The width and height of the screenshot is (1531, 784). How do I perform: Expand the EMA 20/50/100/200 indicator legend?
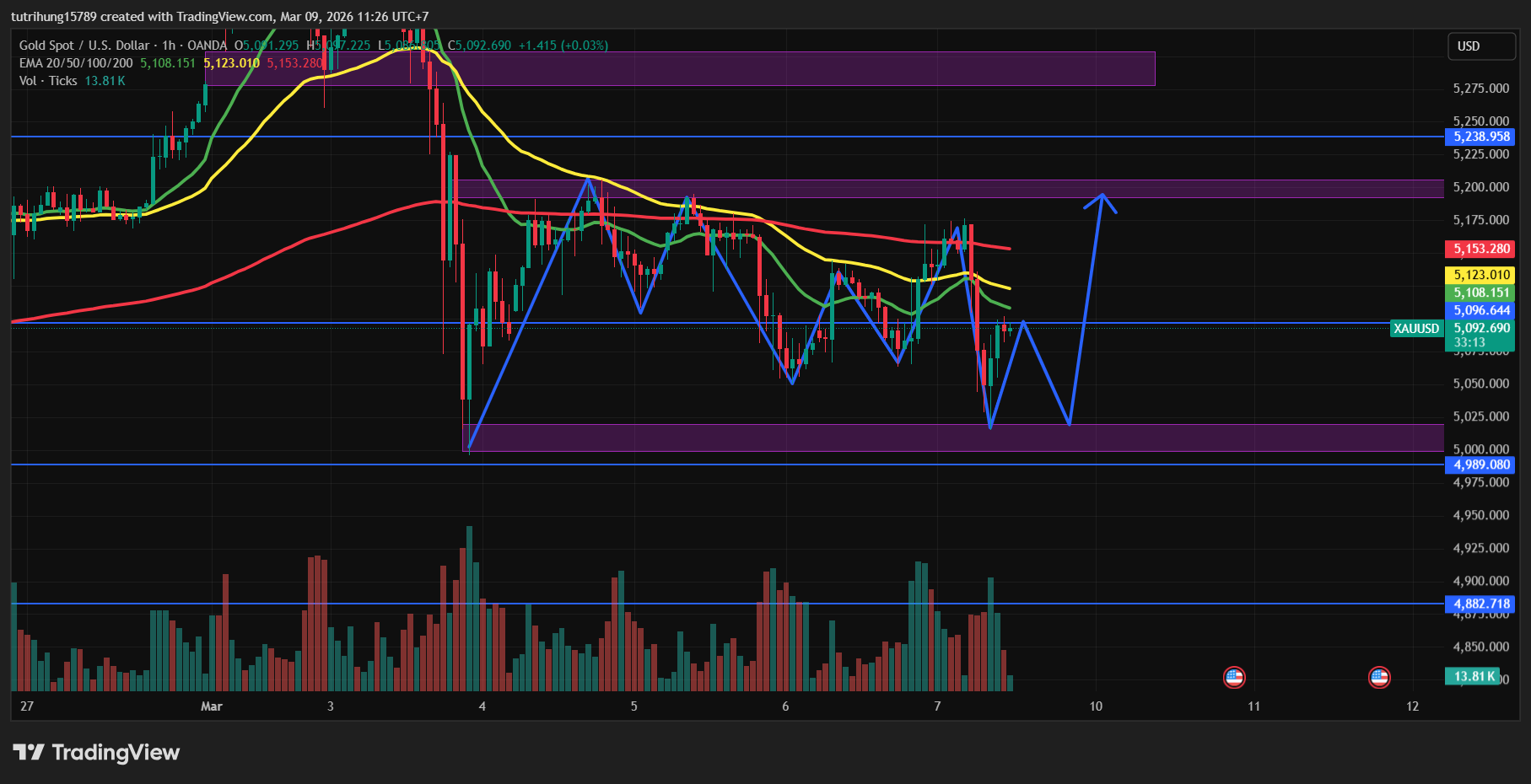coord(76,63)
